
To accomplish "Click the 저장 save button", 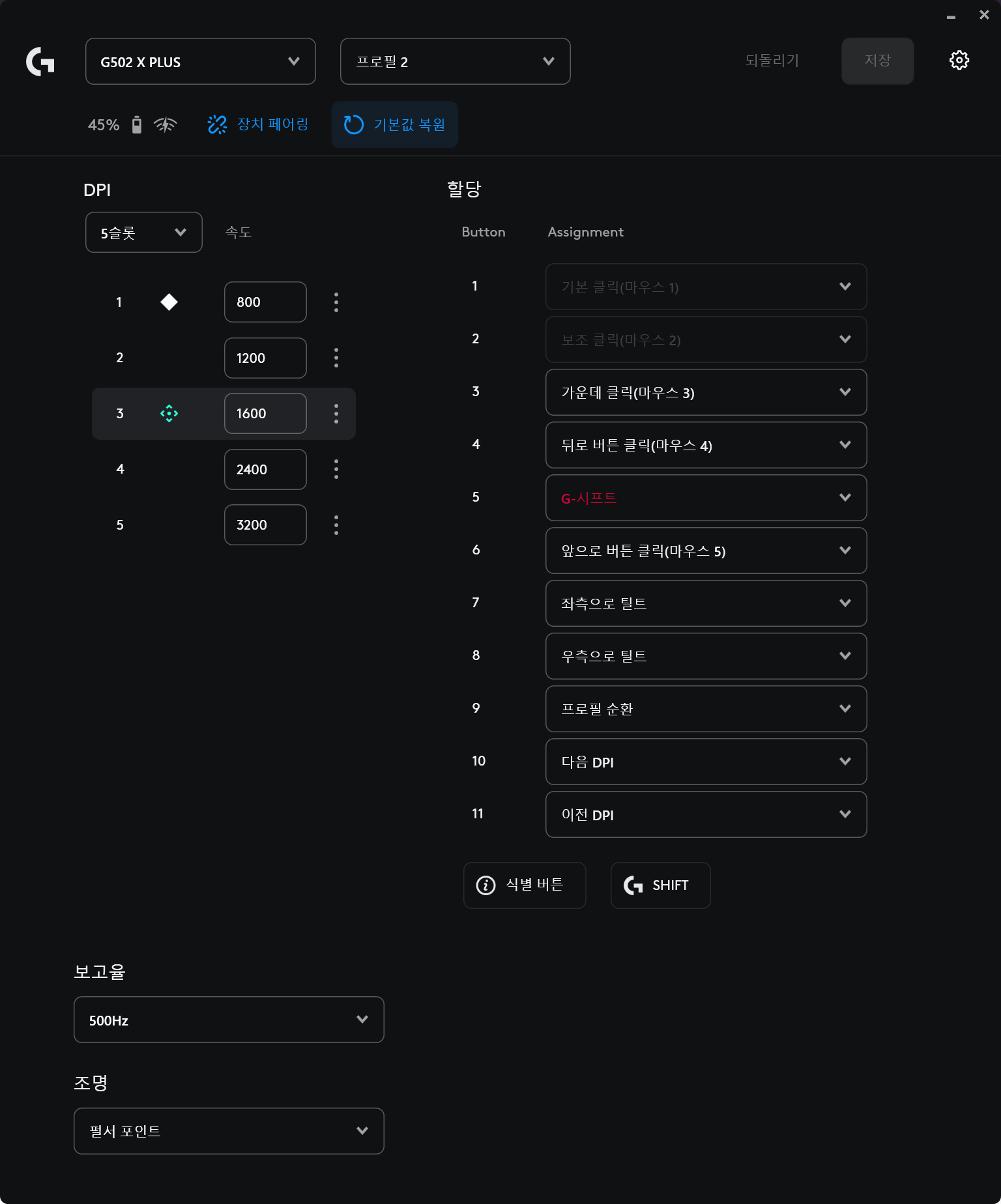I will click(877, 61).
